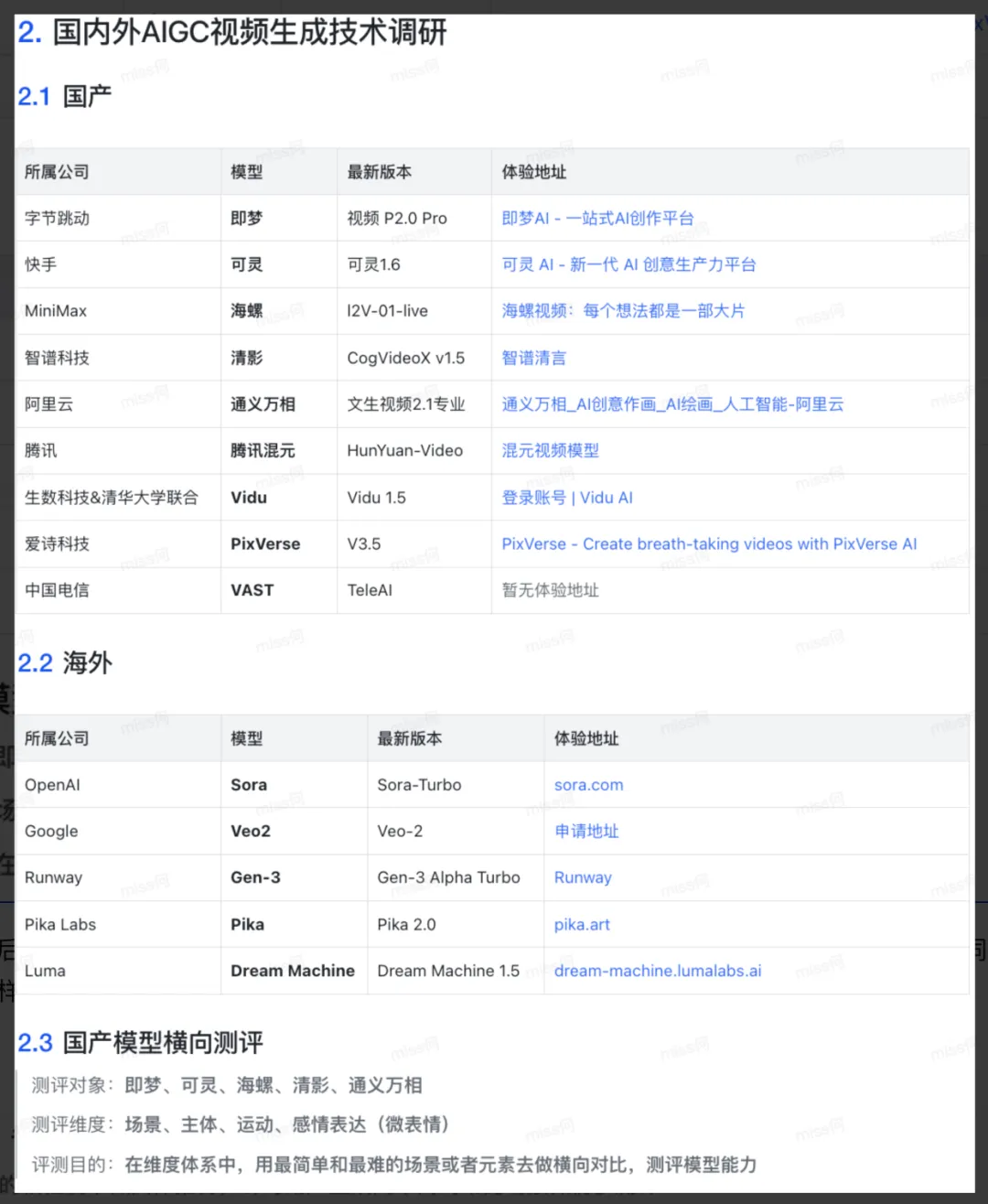Select the V3.5 version cell
Viewport: 988px width, 1204px height.
(414, 543)
